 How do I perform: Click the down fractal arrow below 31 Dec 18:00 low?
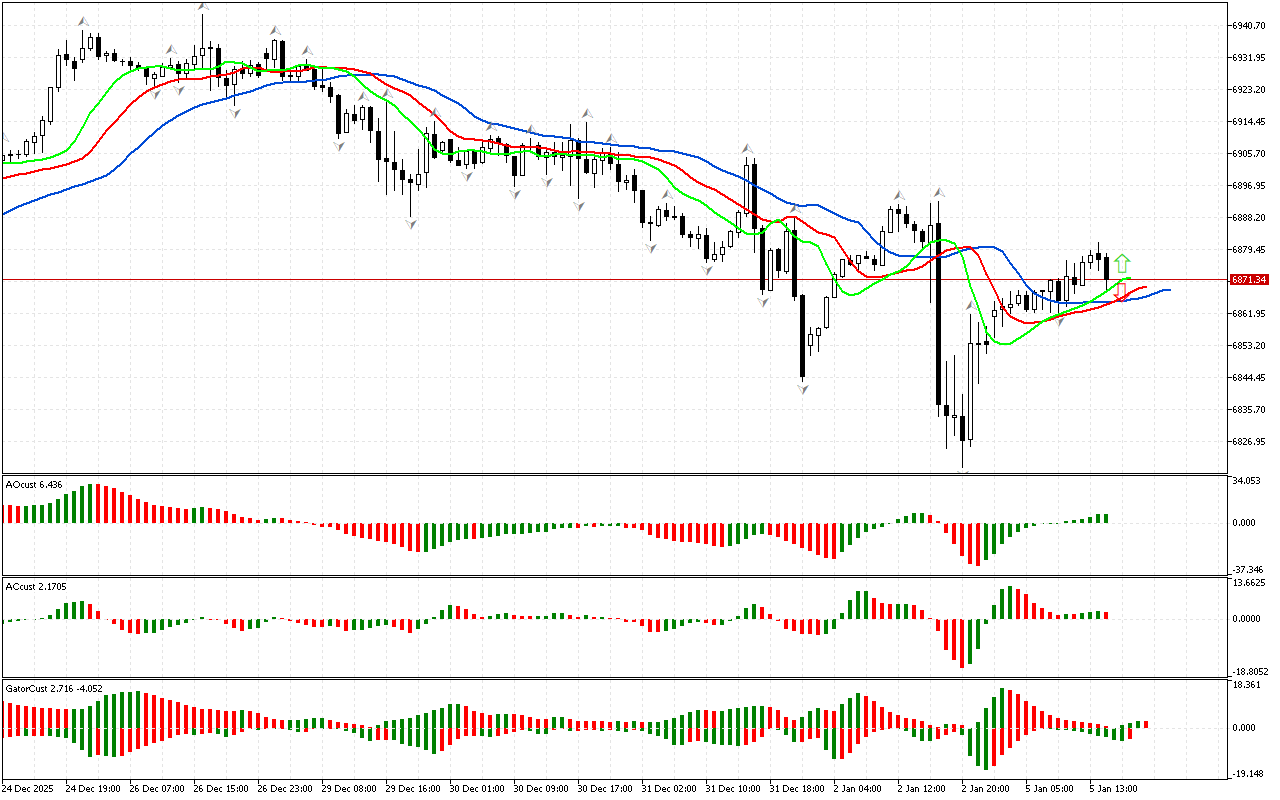pos(803,388)
